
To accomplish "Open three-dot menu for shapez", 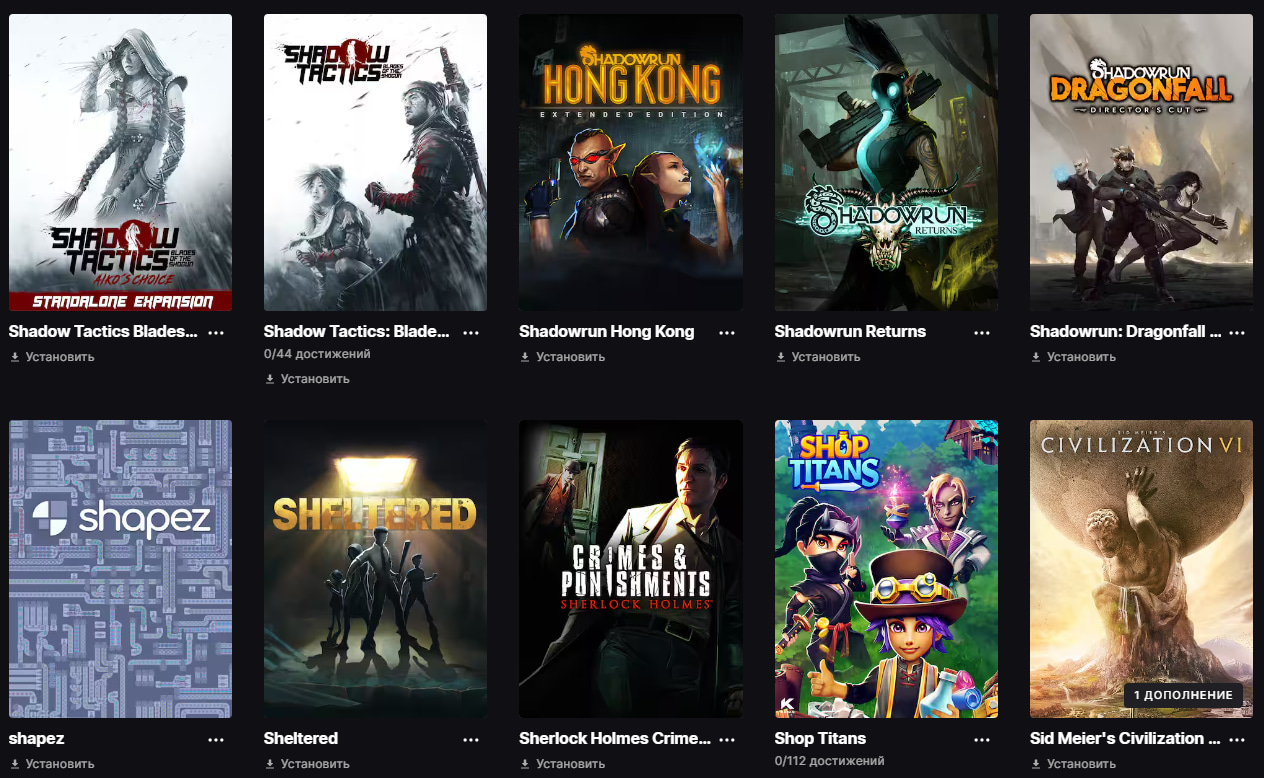I will click(x=216, y=740).
